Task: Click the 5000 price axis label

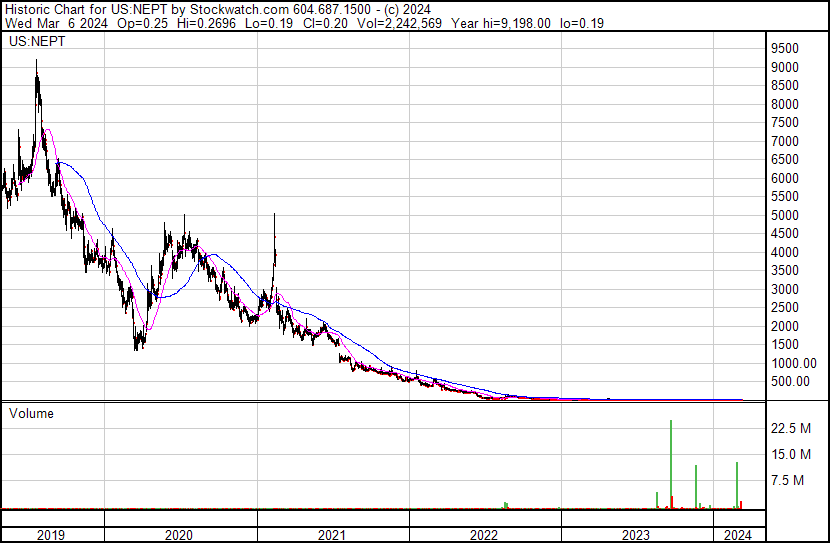Action: [785, 215]
